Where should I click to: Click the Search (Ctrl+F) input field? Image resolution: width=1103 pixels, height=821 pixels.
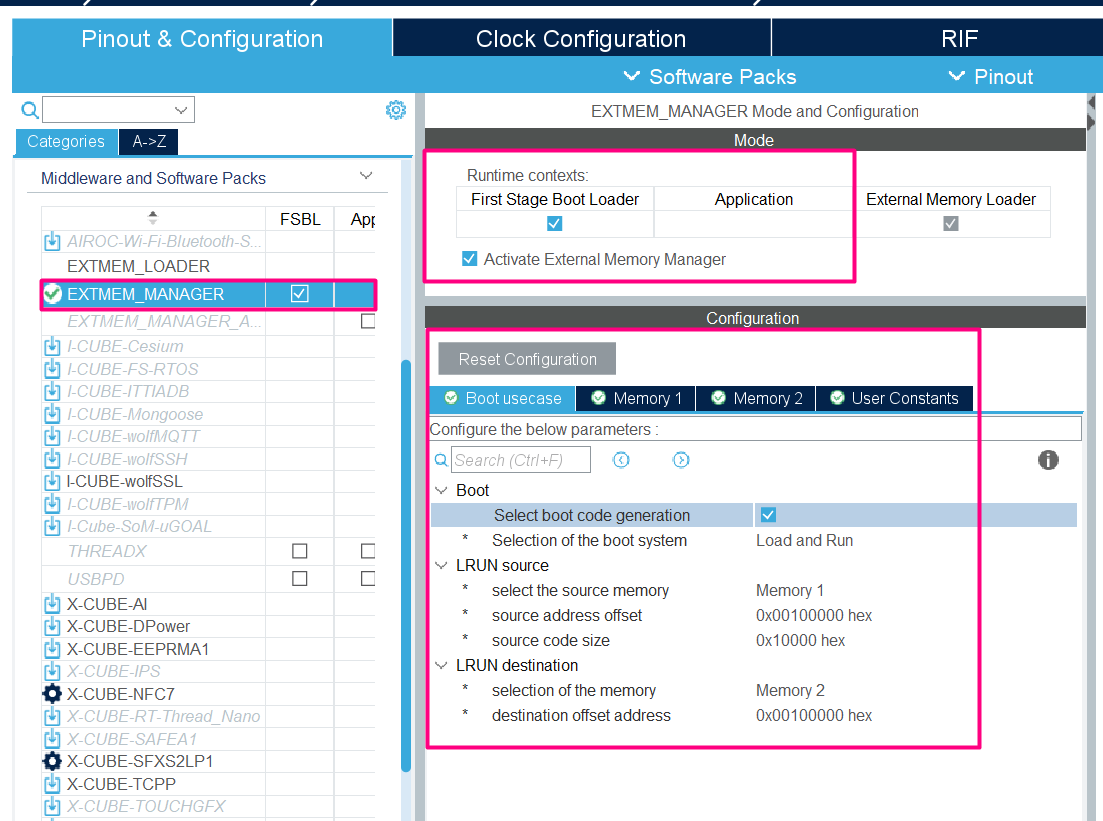(521, 459)
